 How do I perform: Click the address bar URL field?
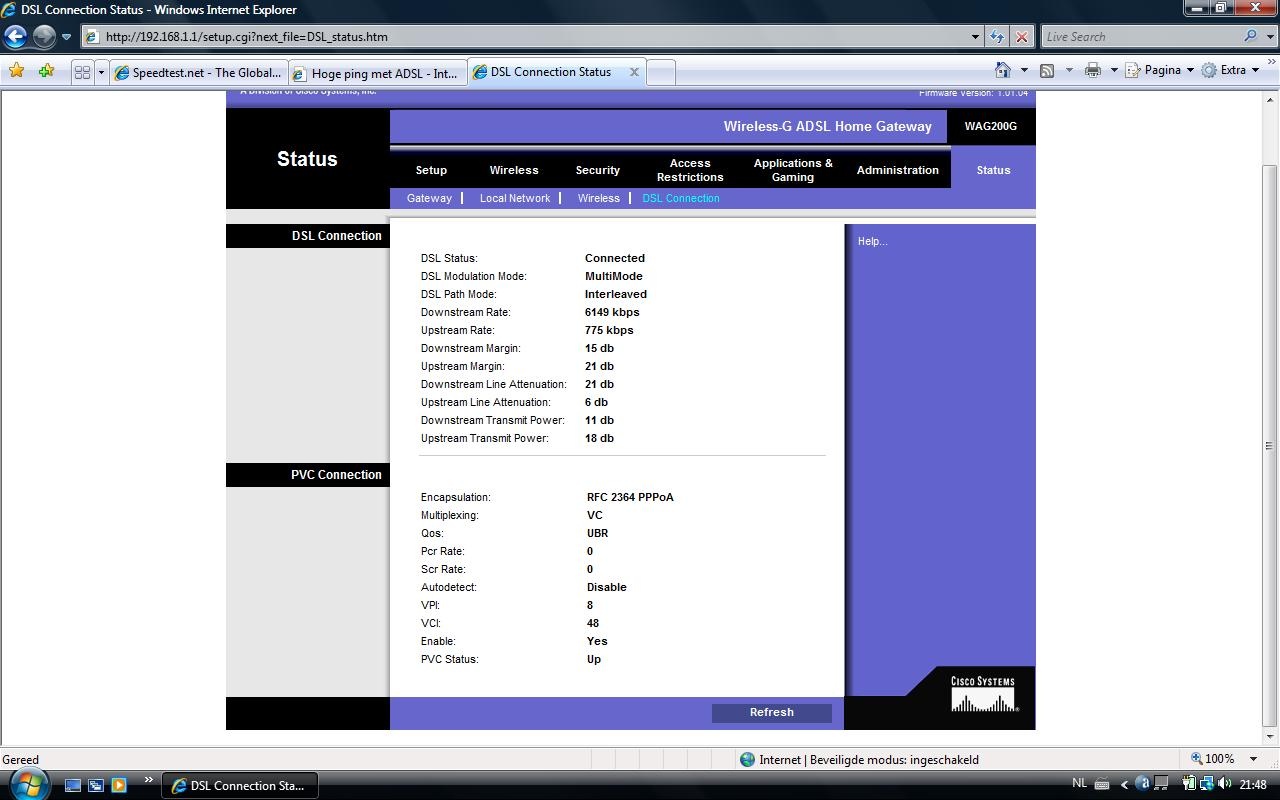coord(525,37)
